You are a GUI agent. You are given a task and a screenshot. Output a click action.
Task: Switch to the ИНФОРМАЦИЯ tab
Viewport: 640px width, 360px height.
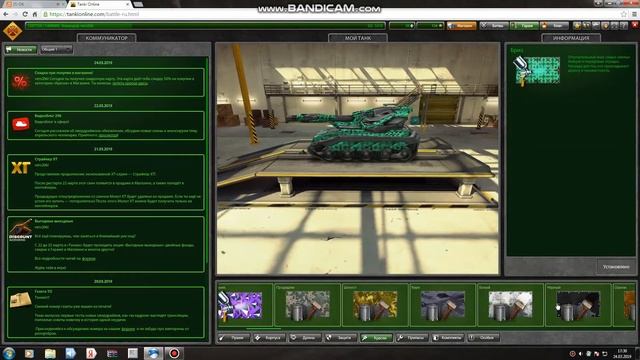tap(571, 38)
